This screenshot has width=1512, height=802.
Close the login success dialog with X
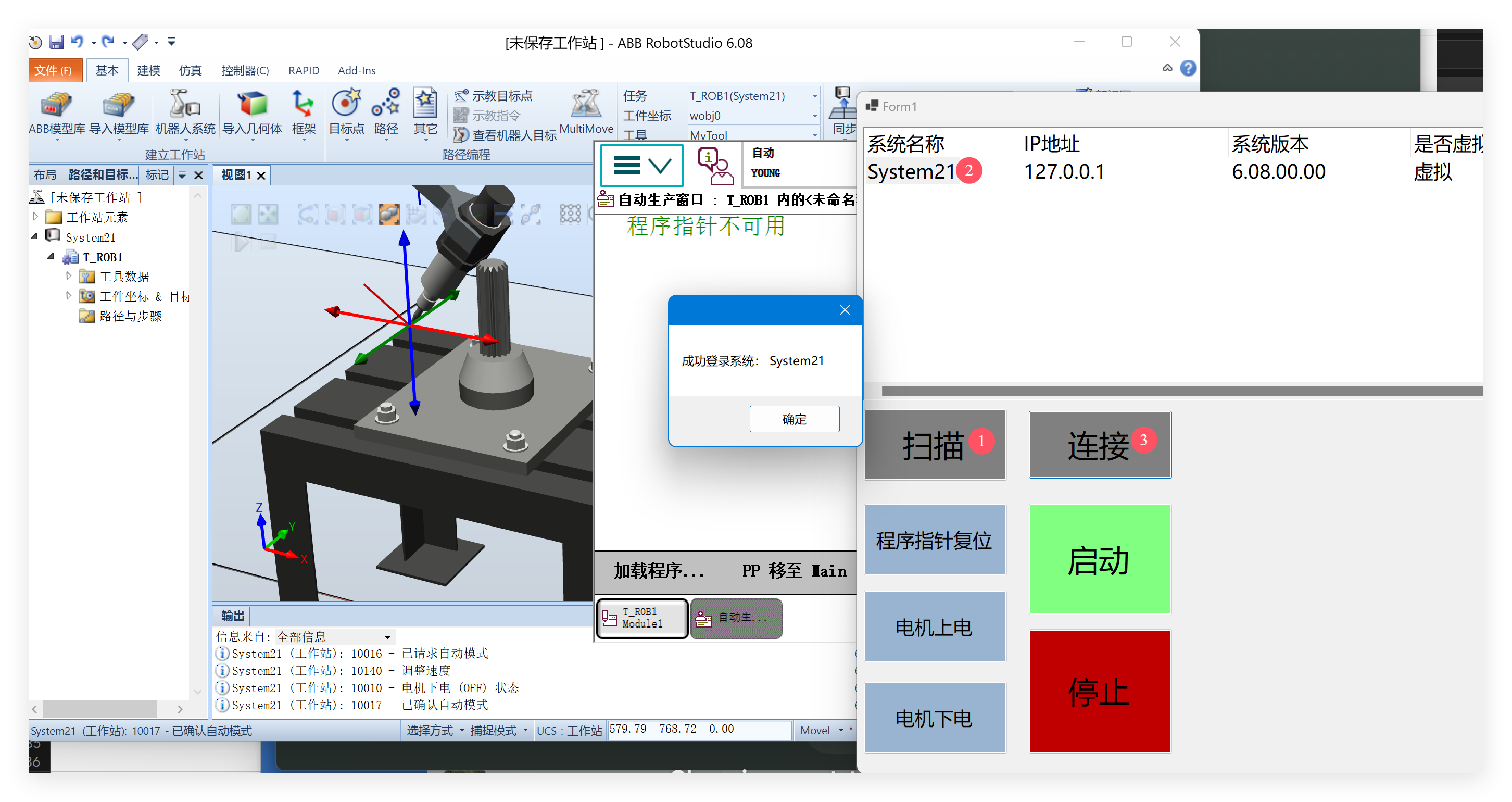(x=844, y=310)
